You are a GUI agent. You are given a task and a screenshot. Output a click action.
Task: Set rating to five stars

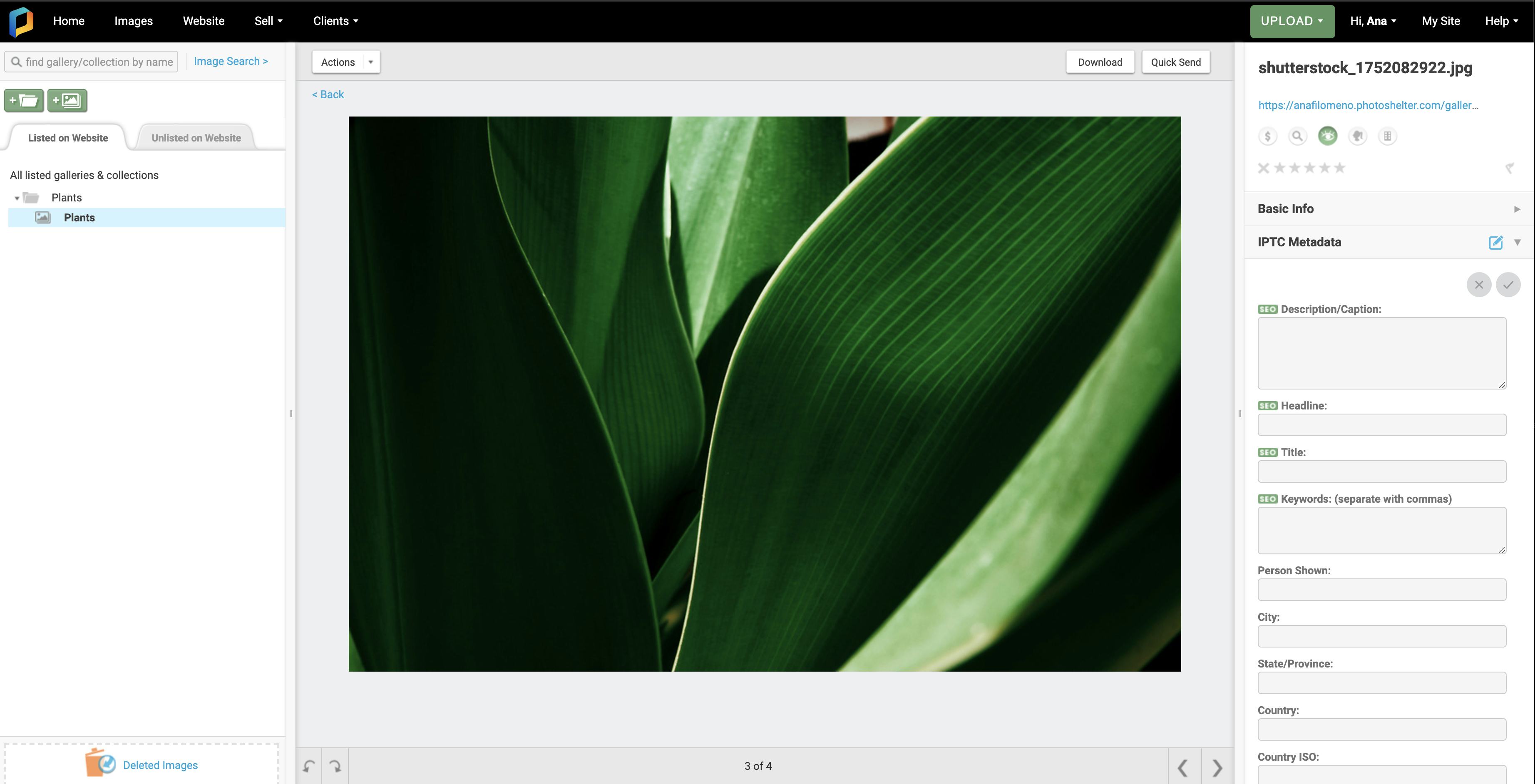1339,168
